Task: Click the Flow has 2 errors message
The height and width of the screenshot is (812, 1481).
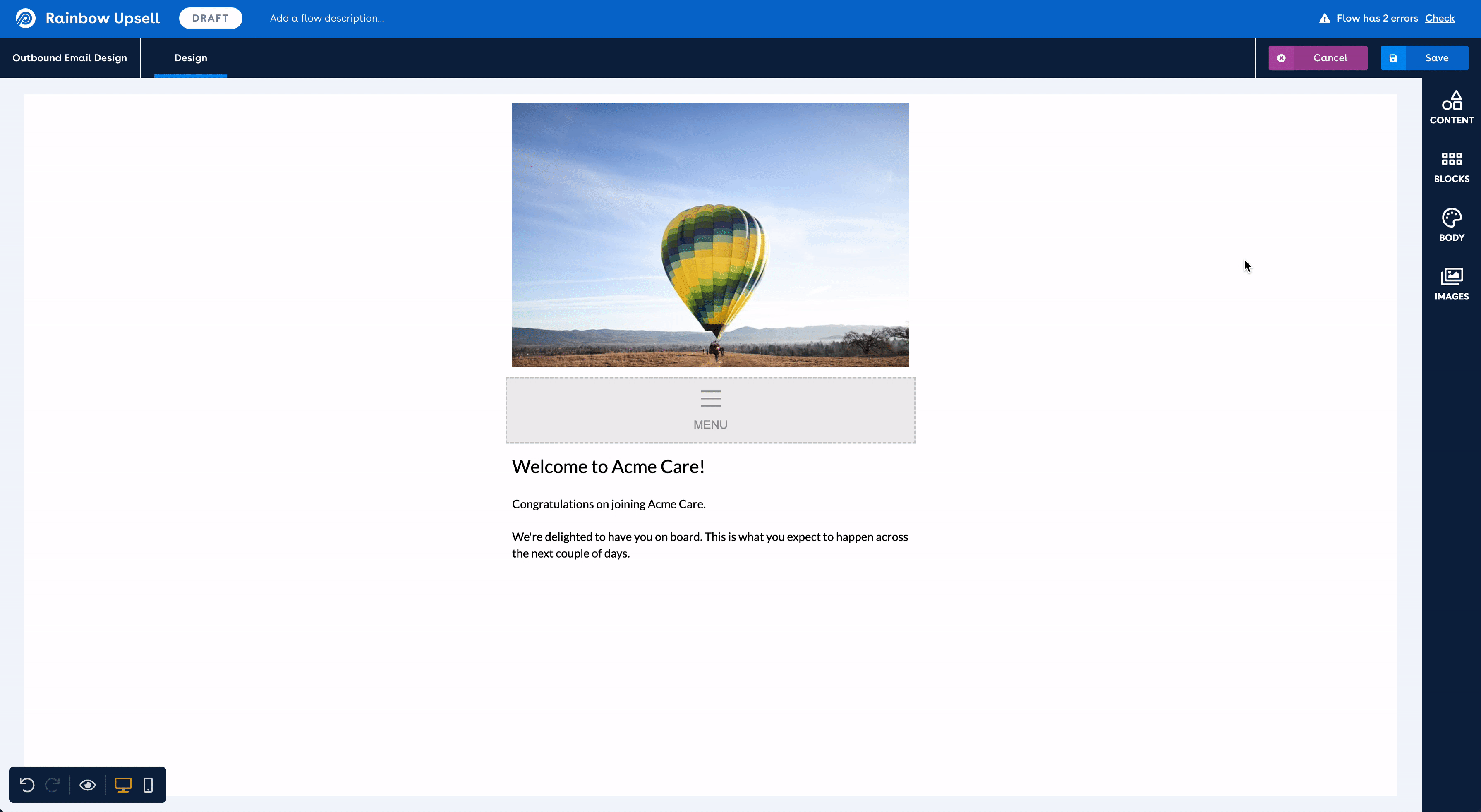Action: coord(1377,18)
